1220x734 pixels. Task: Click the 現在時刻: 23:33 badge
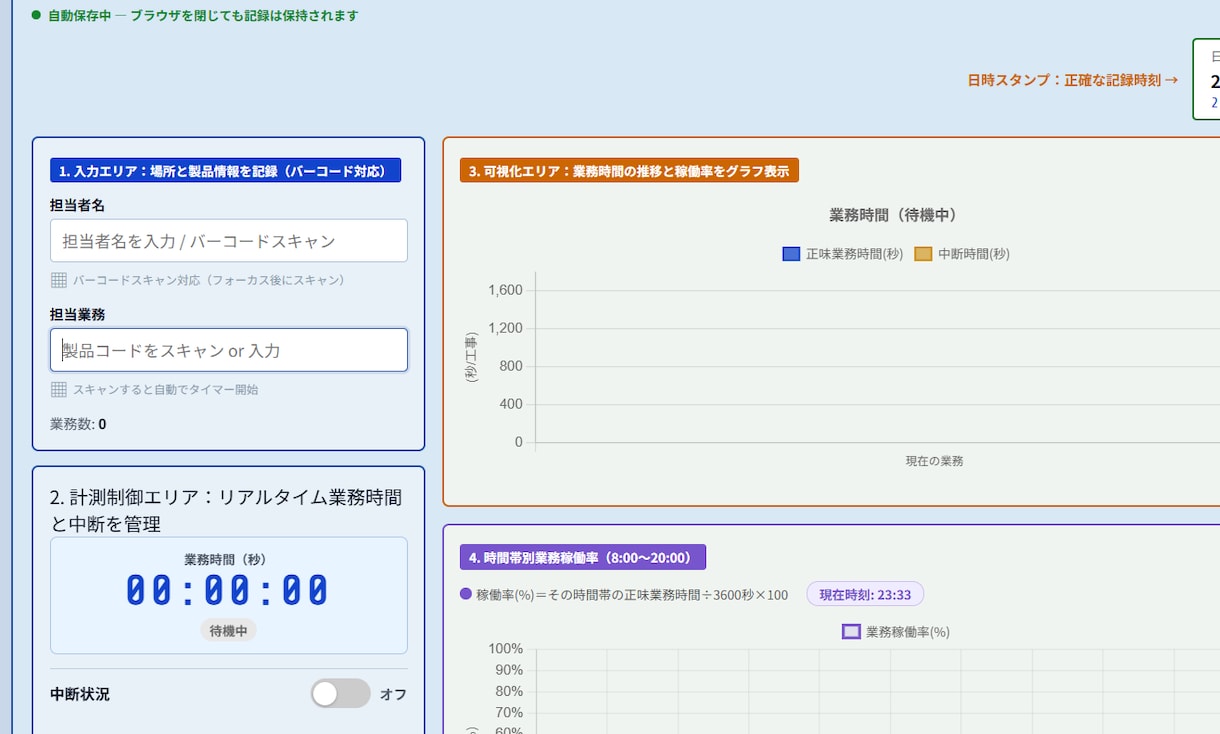coord(865,594)
